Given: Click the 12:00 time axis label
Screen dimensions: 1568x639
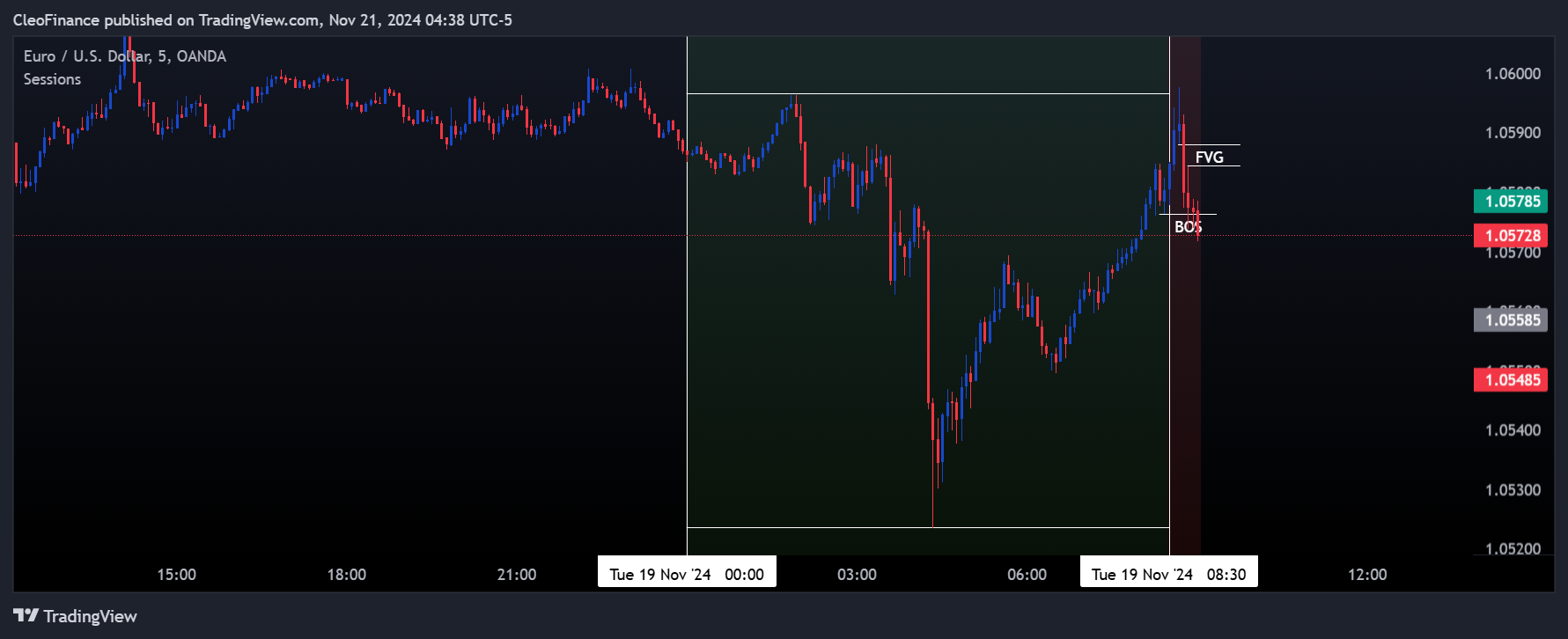Looking at the screenshot, I should (1367, 575).
